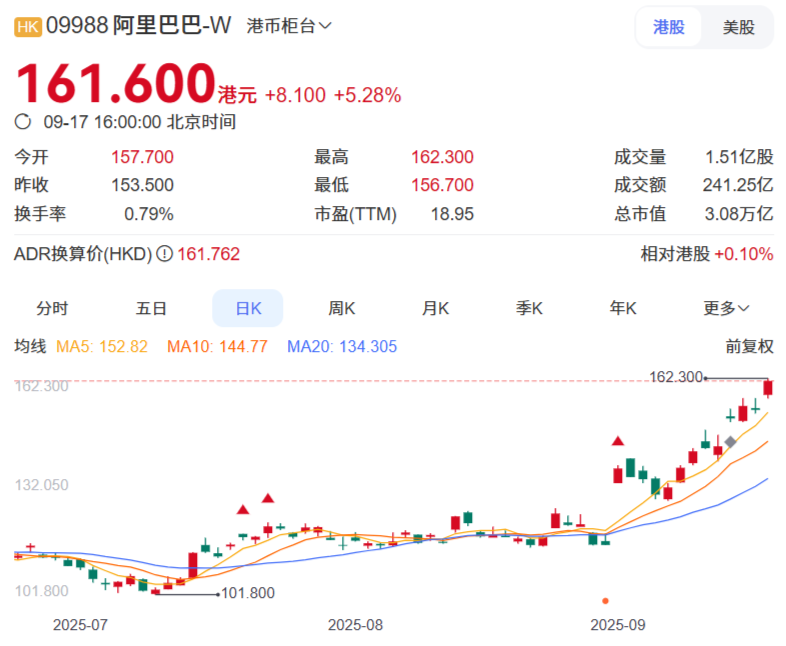Click the 2025-09 date axis label
This screenshot has width=786, height=646.
tap(618, 625)
